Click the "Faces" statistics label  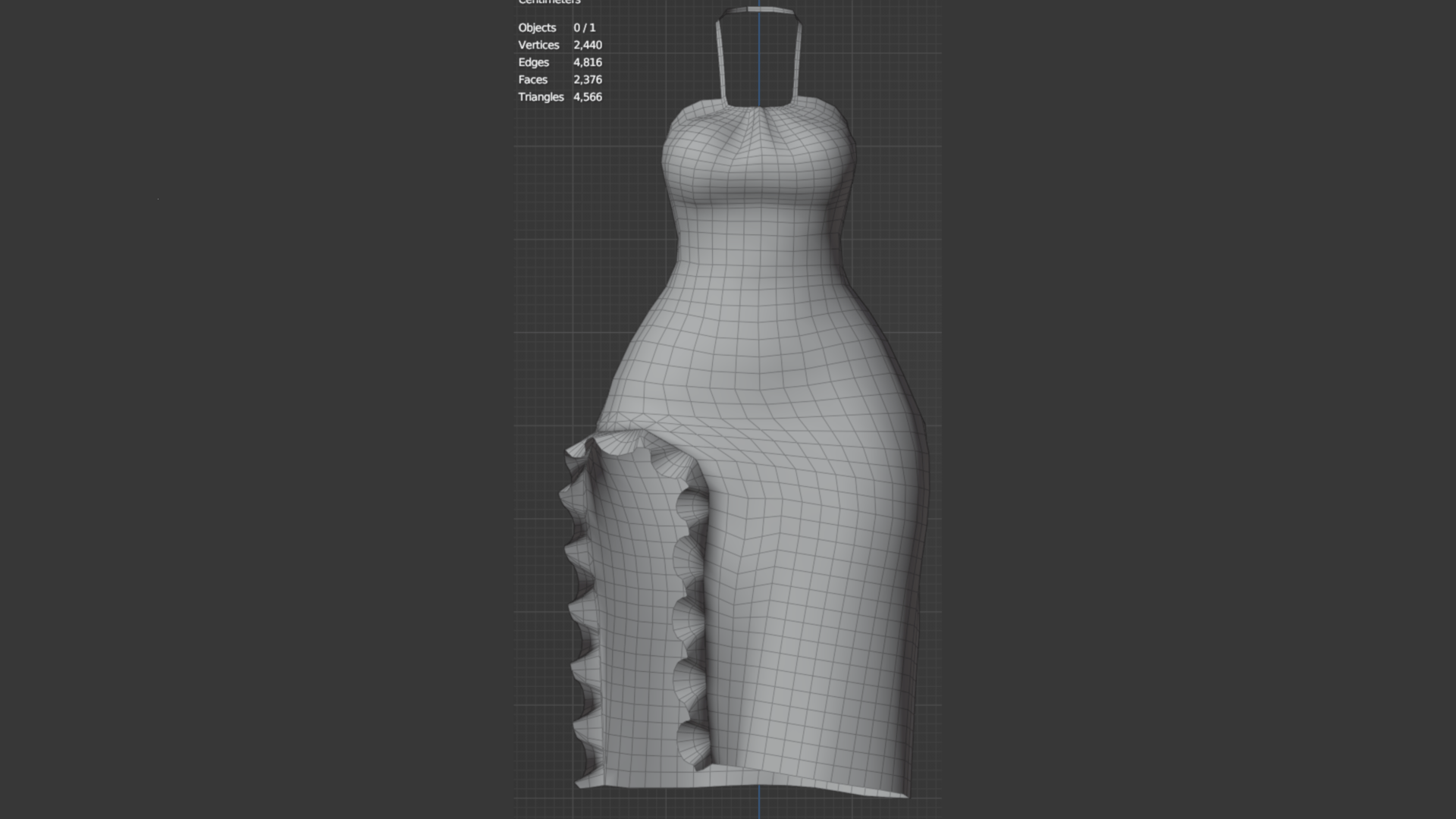point(532,80)
